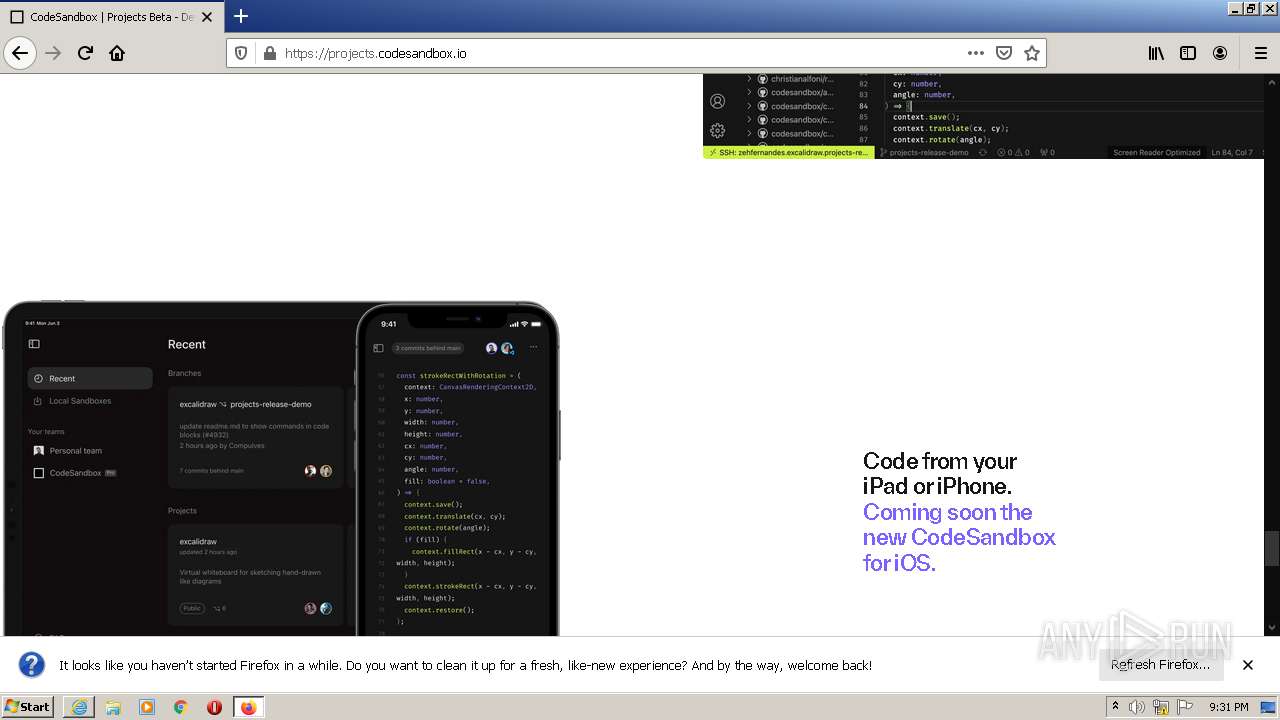Screen dimensions: 1280x720
Task: Dismiss the Firefox refresh notification bar
Action: coord(1248,664)
